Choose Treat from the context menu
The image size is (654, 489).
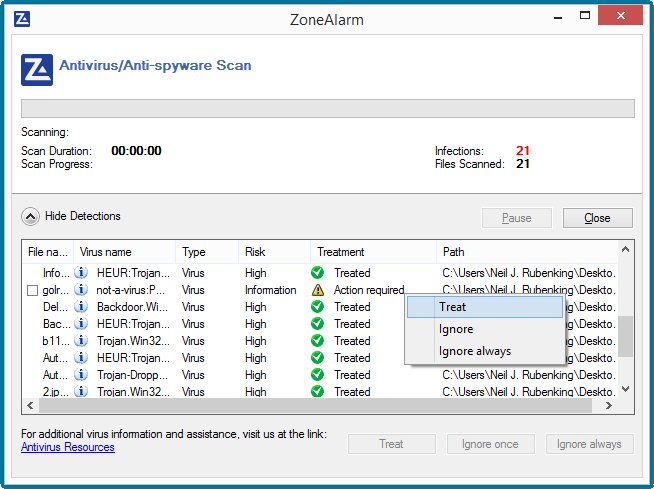485,307
